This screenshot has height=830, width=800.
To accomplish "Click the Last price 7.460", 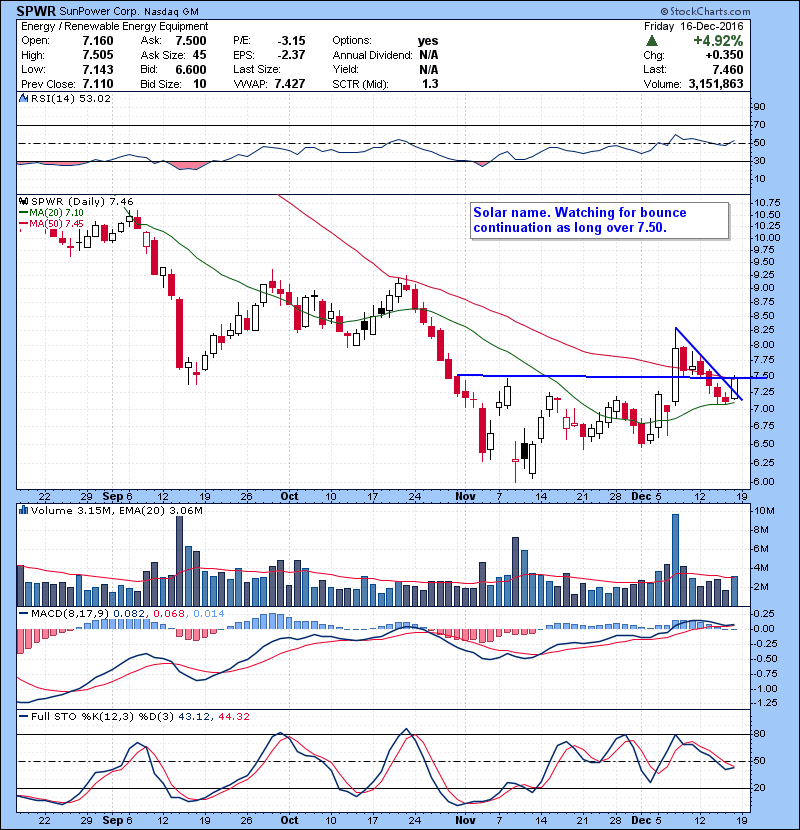I will (x=727, y=69).
